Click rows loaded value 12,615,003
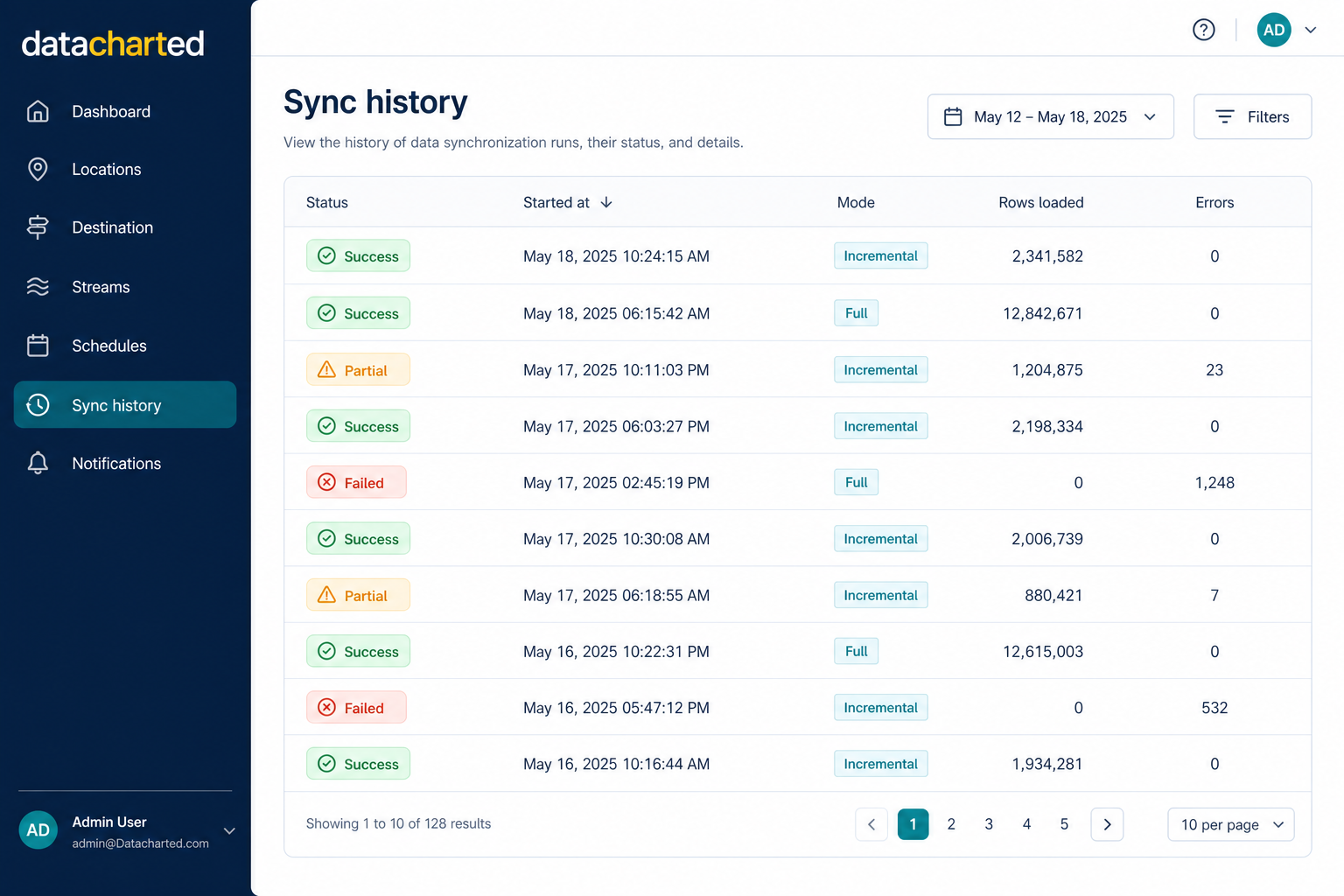Viewport: 1344px width, 896px height. 1043,652
